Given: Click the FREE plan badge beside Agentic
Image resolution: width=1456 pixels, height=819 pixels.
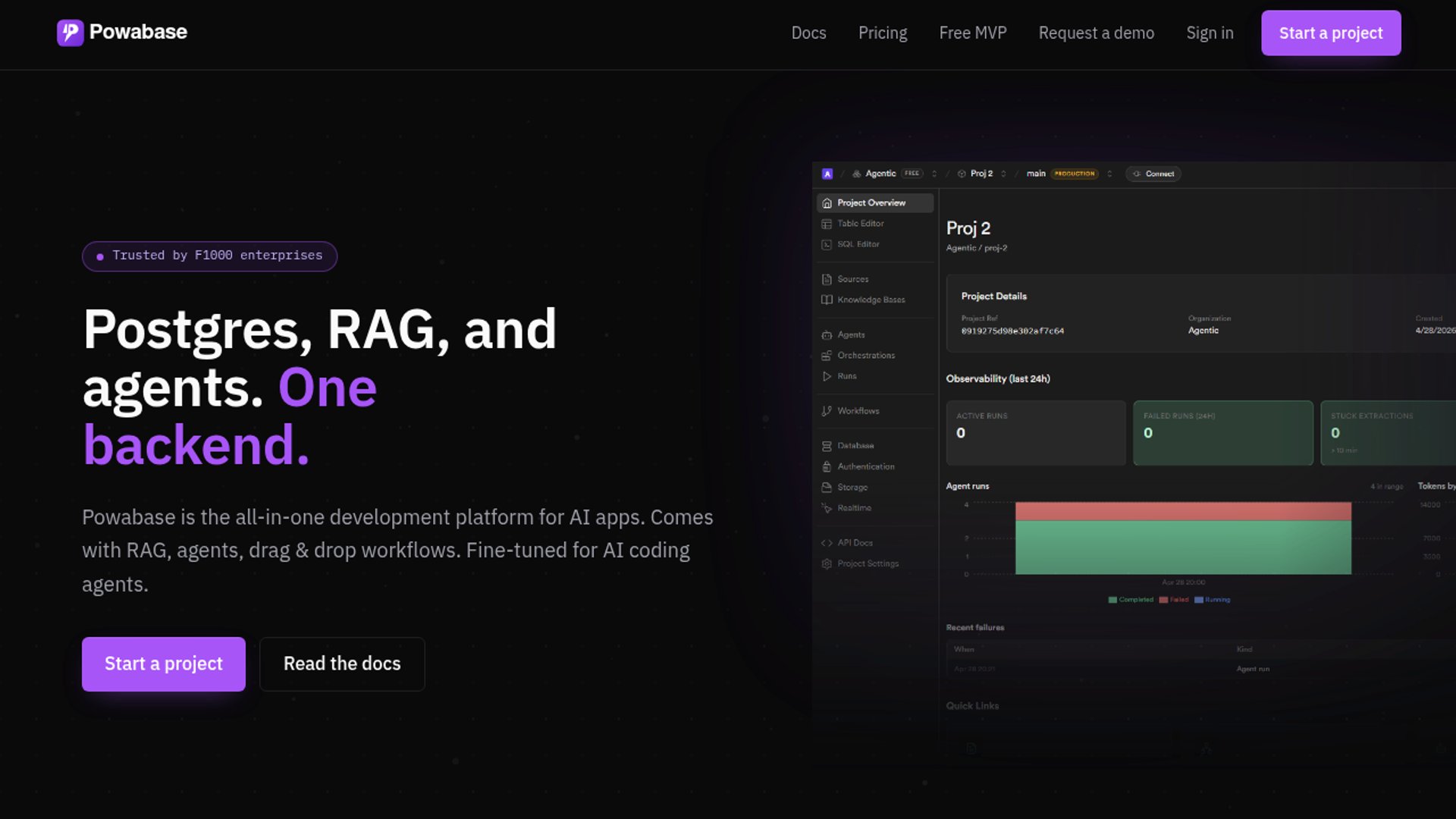Looking at the screenshot, I should tap(912, 174).
